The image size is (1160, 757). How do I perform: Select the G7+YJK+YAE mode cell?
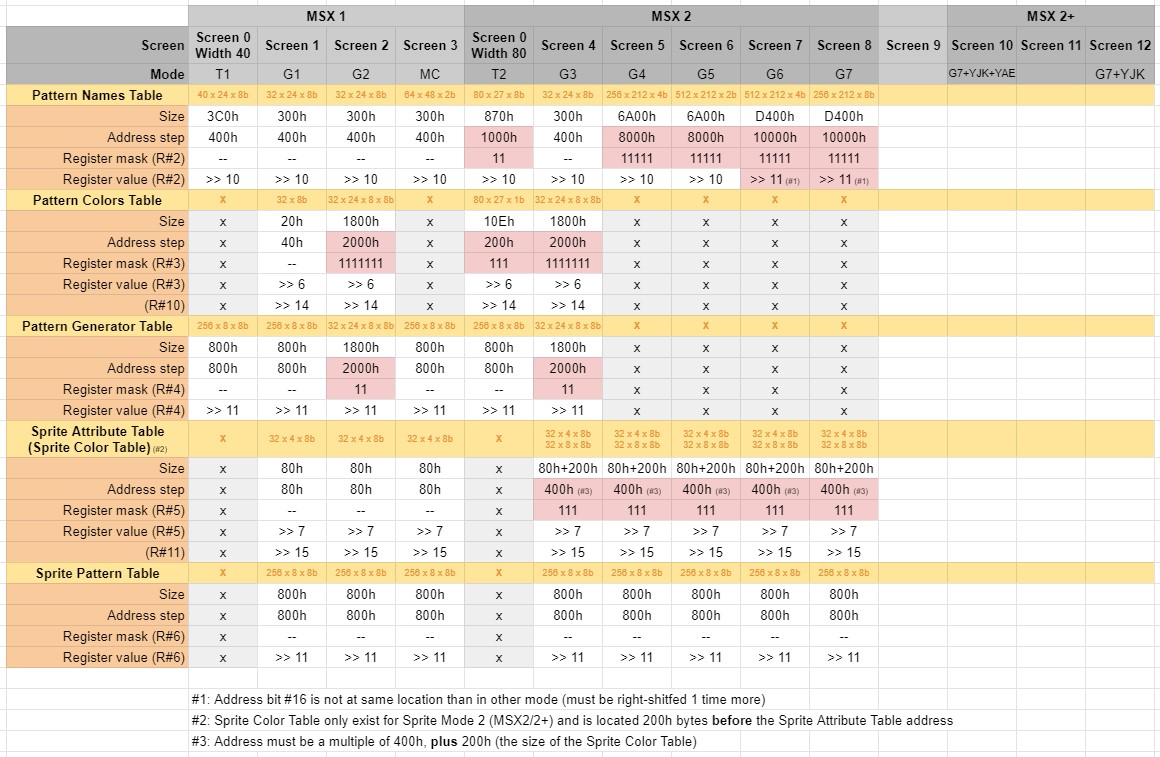click(x=982, y=74)
